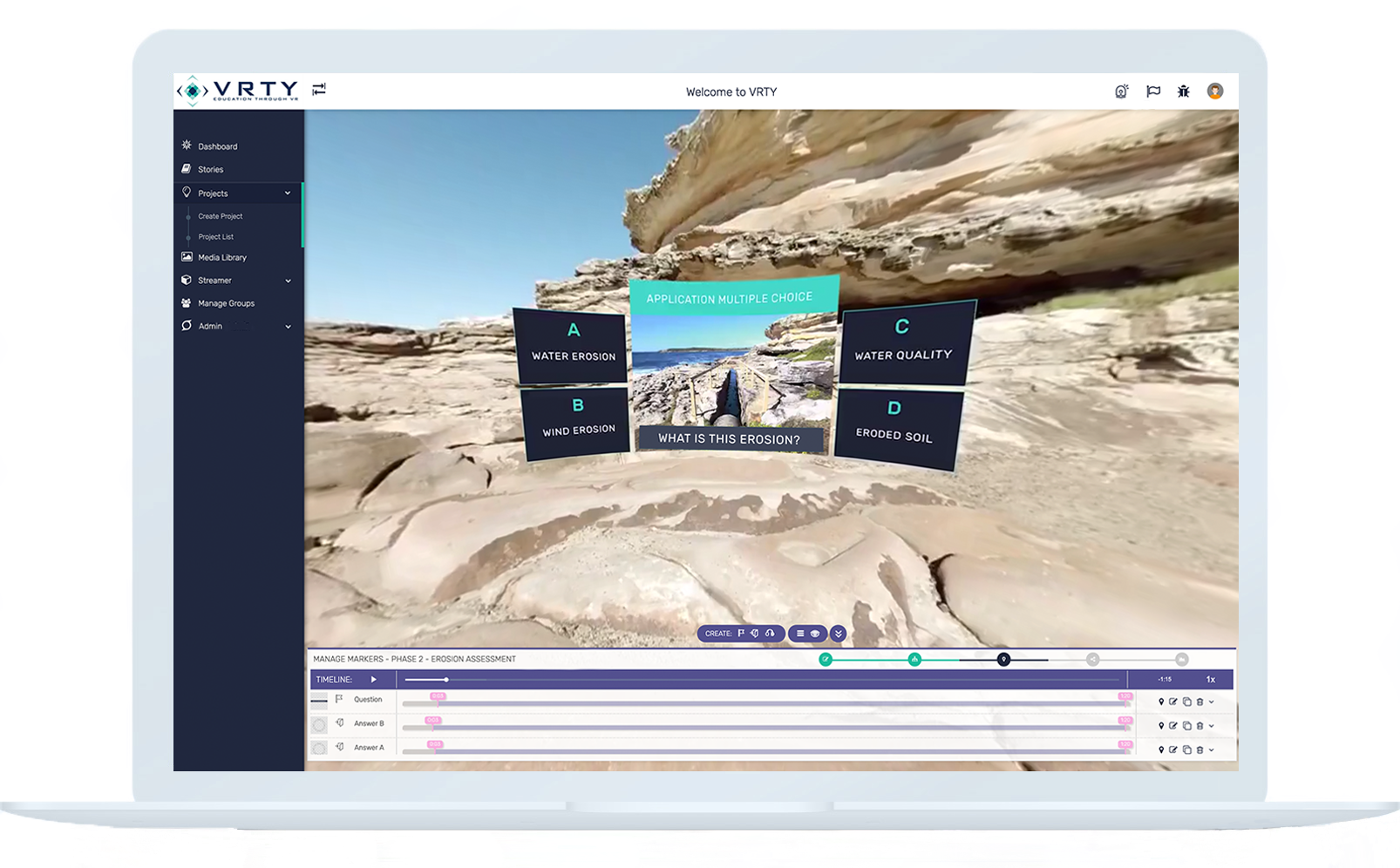
Task: Select the Answer B row circle toggle
Action: [319, 725]
